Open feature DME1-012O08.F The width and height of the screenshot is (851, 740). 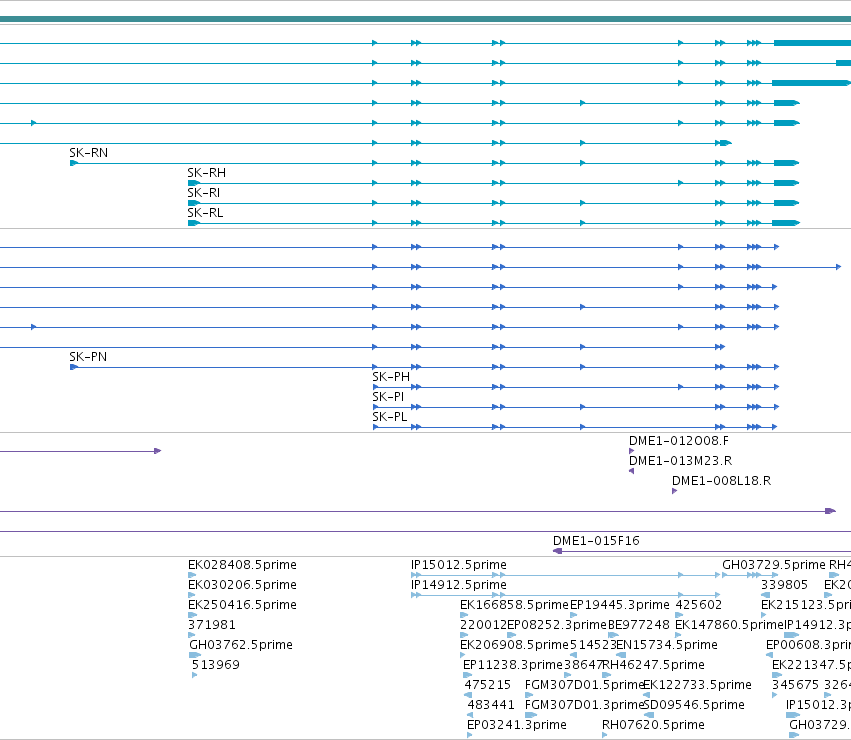pos(679,441)
